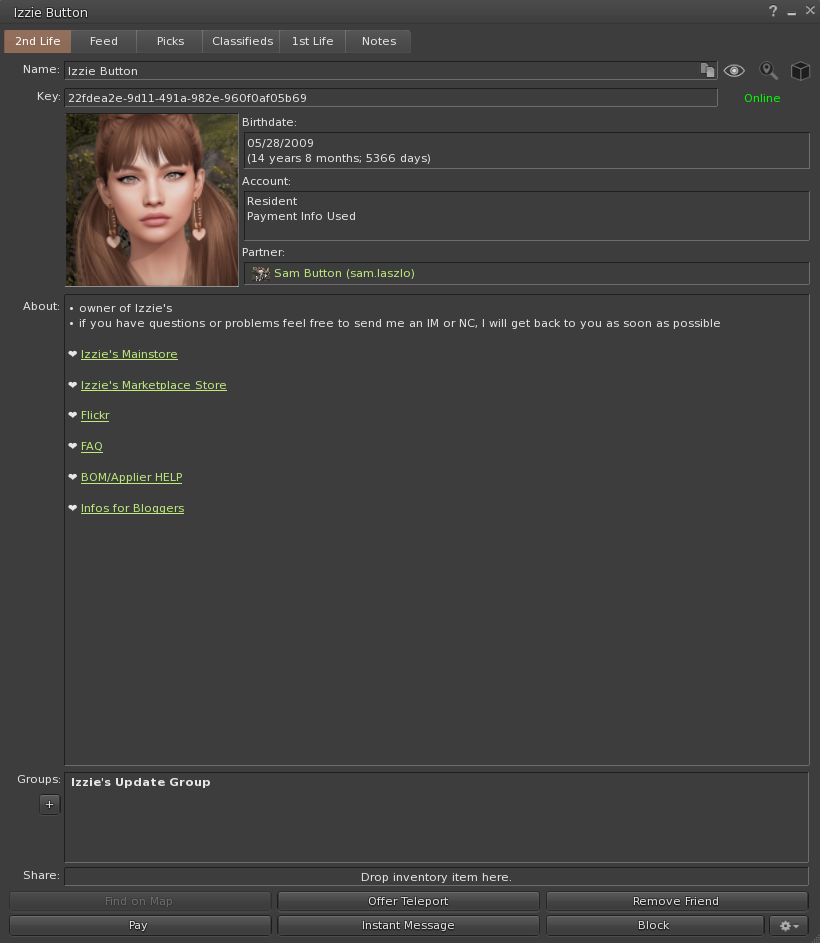Click the eye icon beside the name
Viewport: 820px width, 943px height.
tap(734, 70)
